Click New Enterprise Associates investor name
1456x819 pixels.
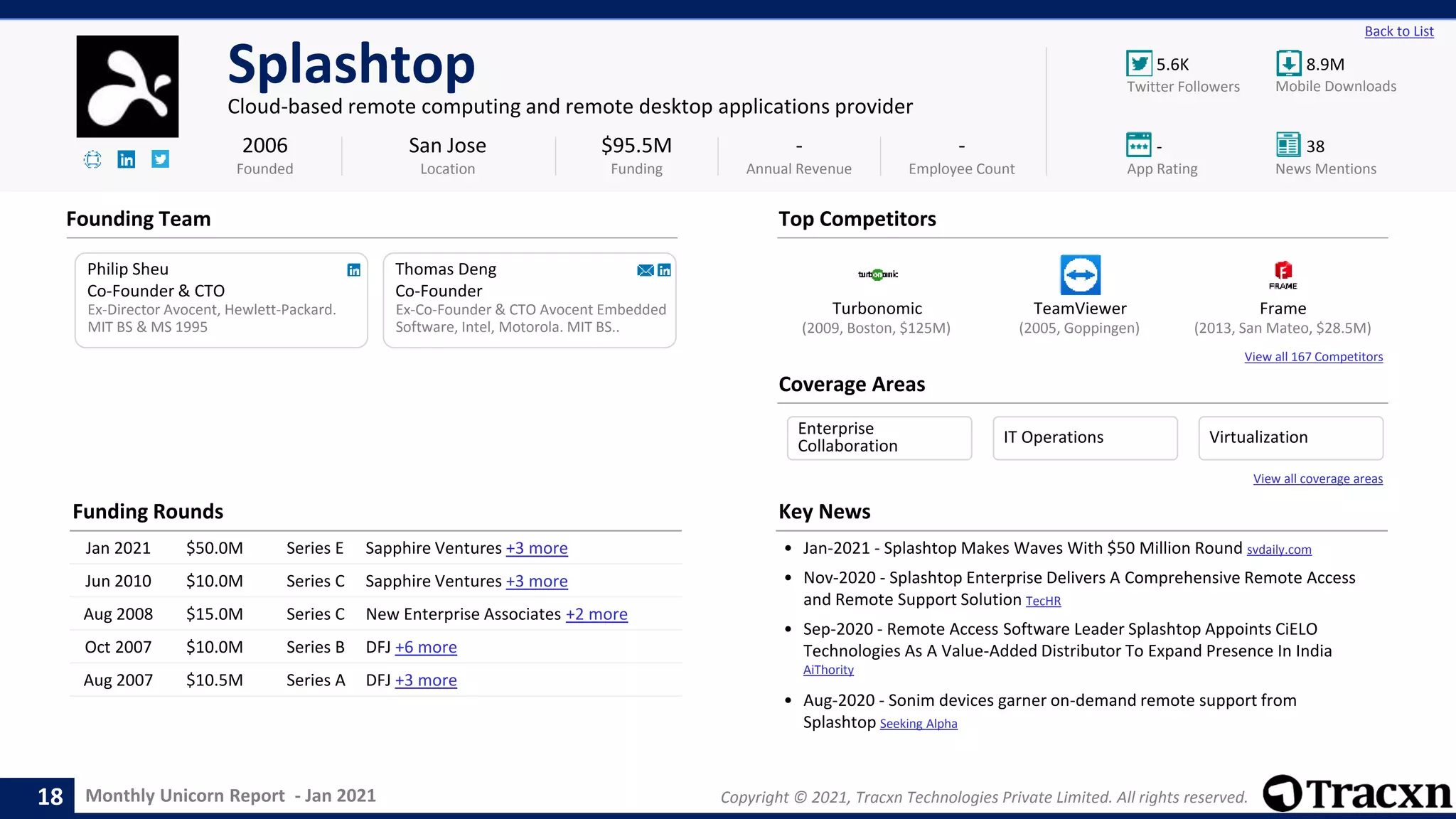click(x=464, y=614)
